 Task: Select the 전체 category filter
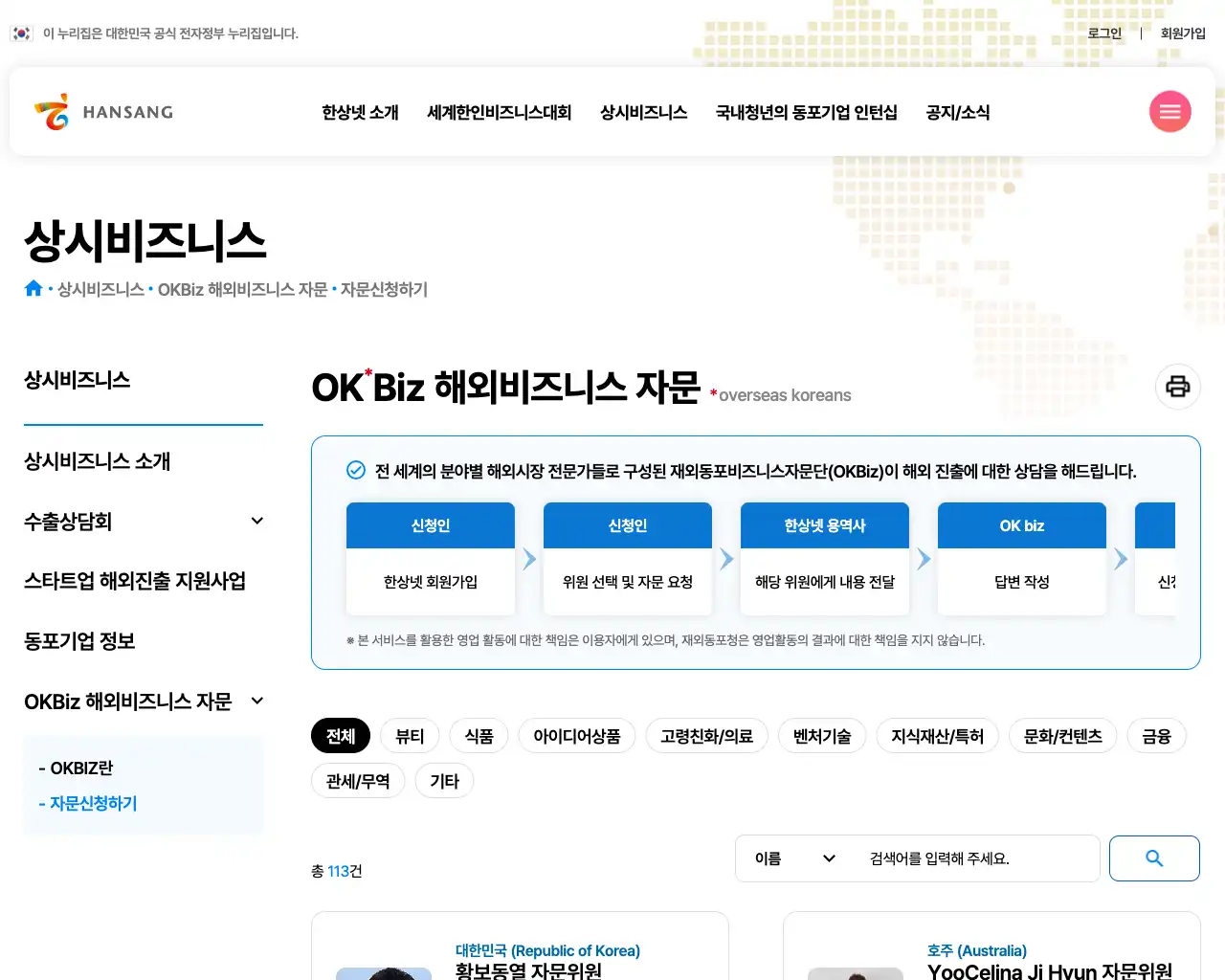(341, 736)
